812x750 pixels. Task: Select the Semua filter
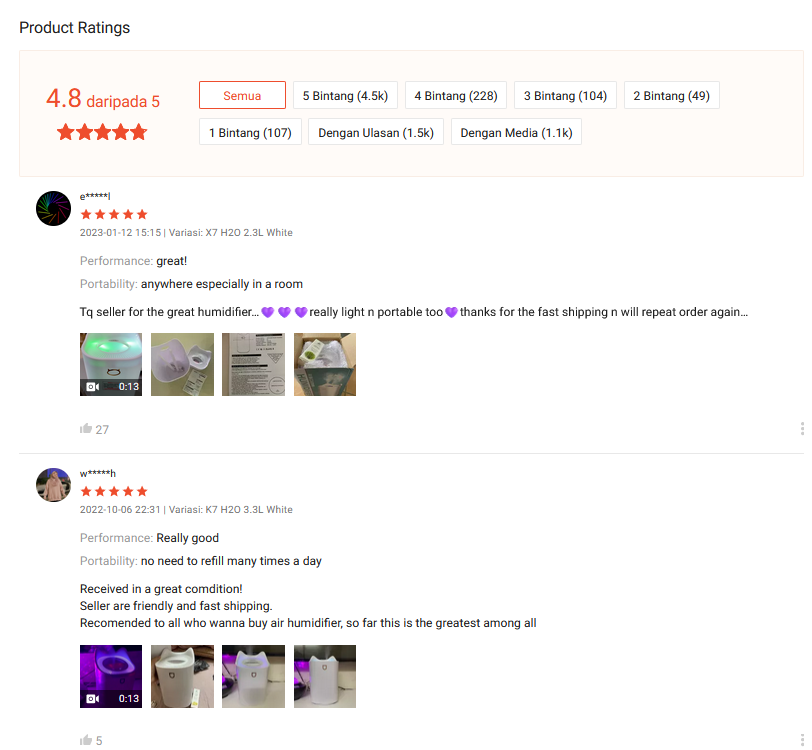[242, 95]
